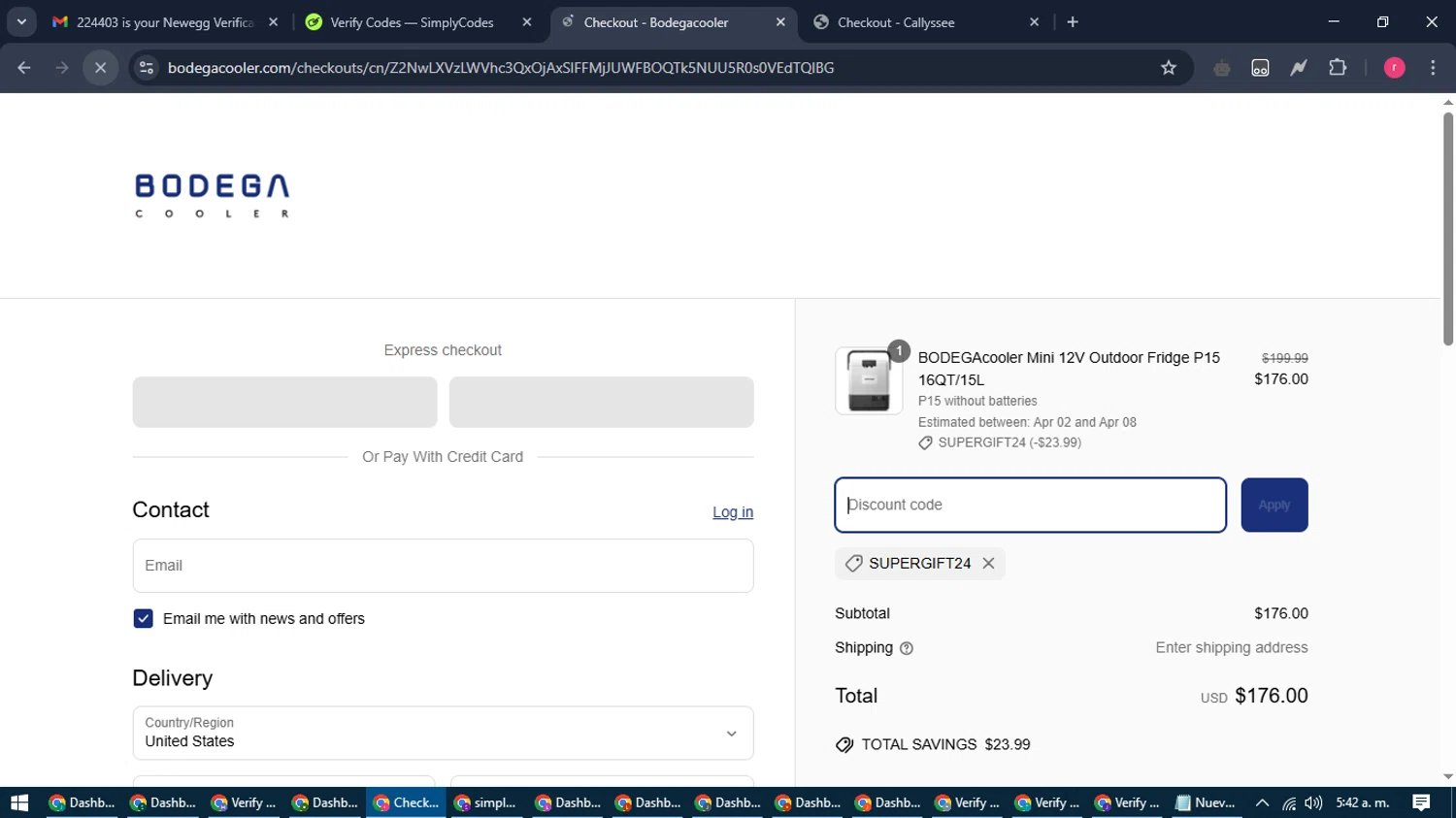This screenshot has width=1456, height=818.
Task: Open the Check... Chrome taskbar window
Action: [407, 802]
